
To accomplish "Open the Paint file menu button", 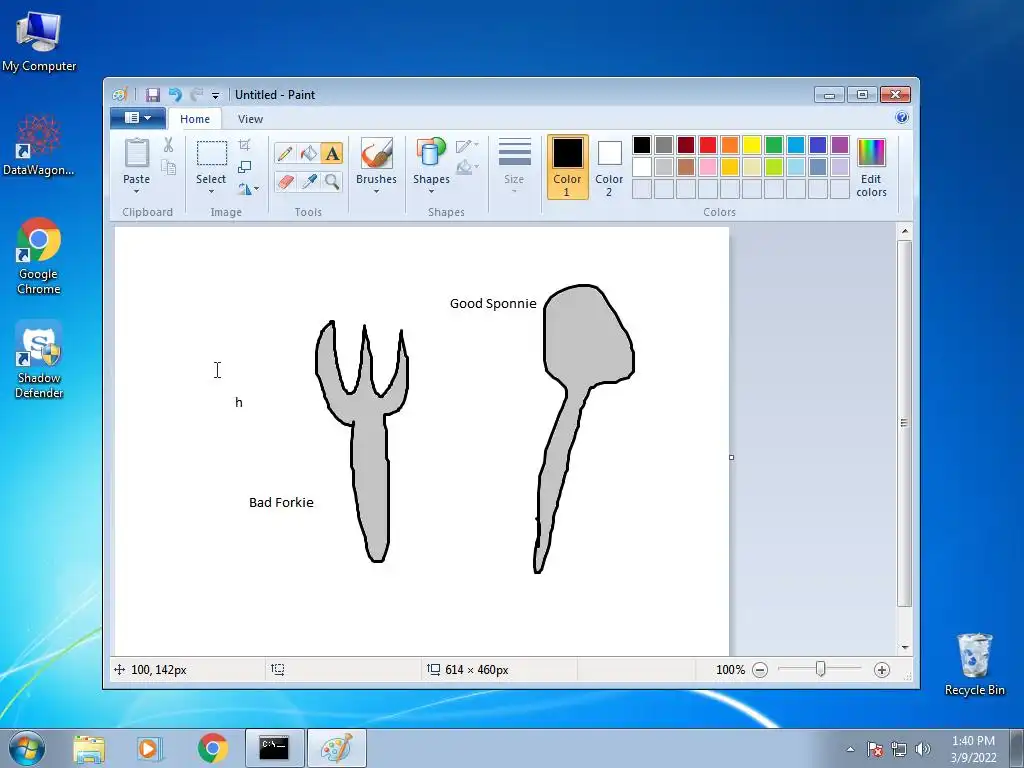I will 137,118.
